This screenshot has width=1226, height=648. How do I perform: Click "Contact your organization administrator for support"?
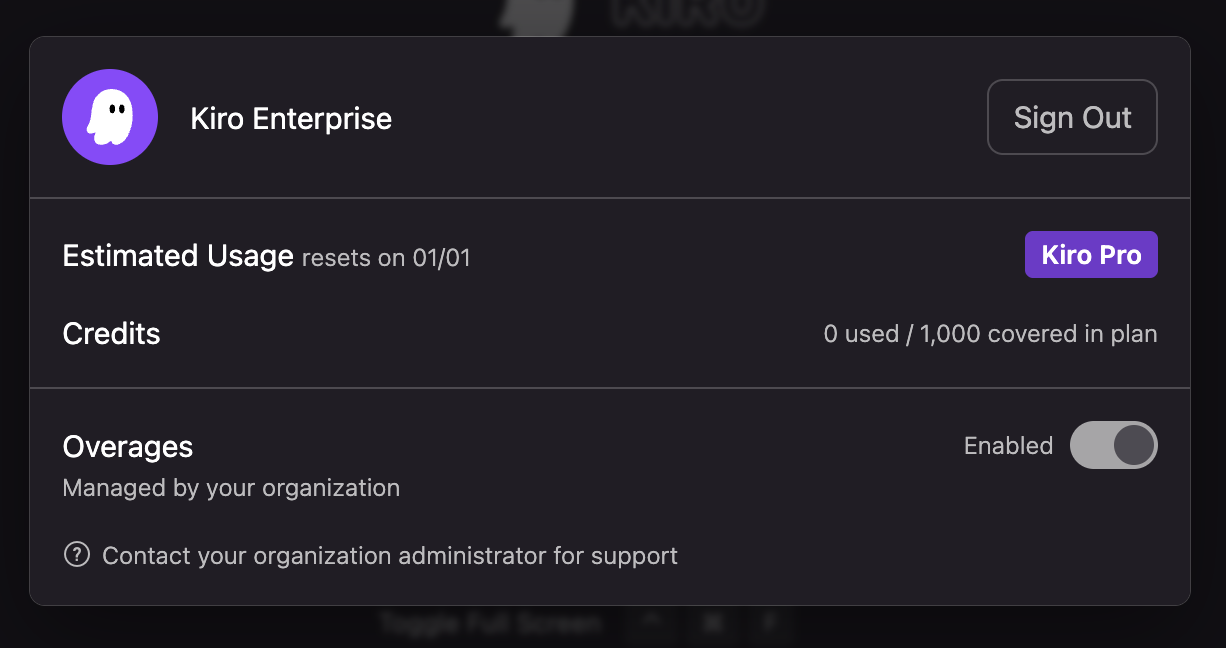coord(390,555)
